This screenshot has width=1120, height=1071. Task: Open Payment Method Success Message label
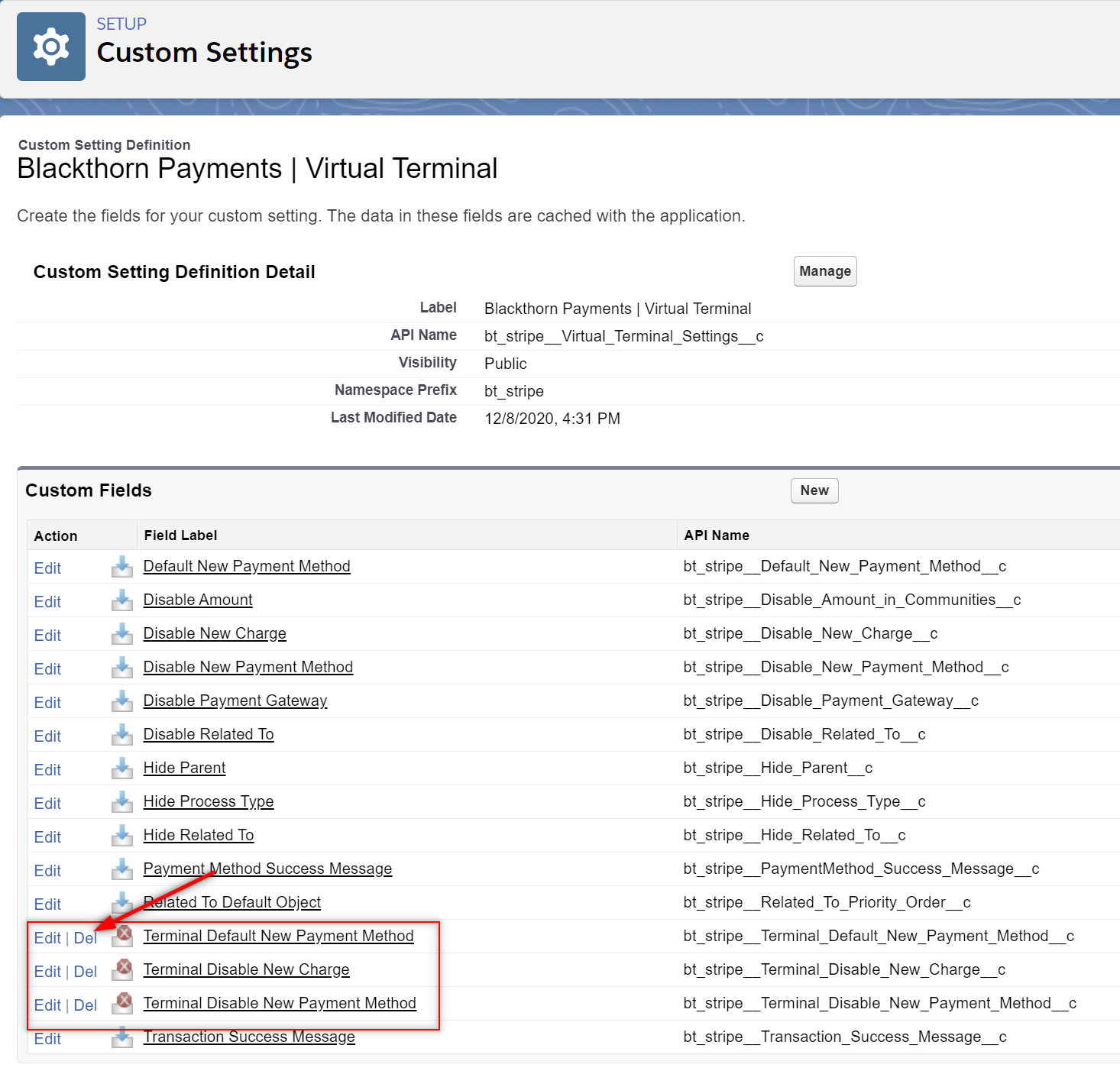click(267, 869)
